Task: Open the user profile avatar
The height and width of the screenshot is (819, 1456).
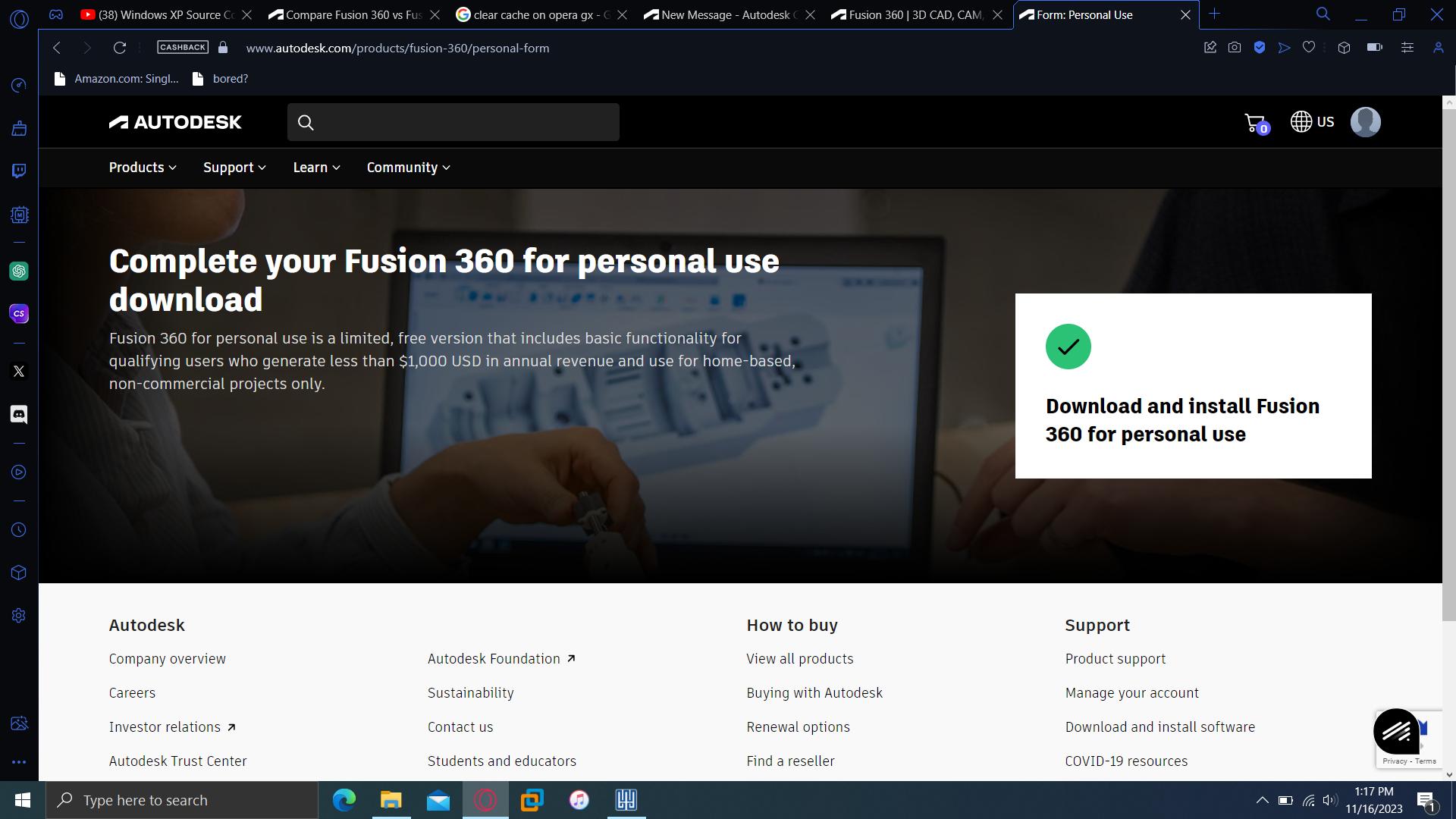Action: click(1365, 122)
